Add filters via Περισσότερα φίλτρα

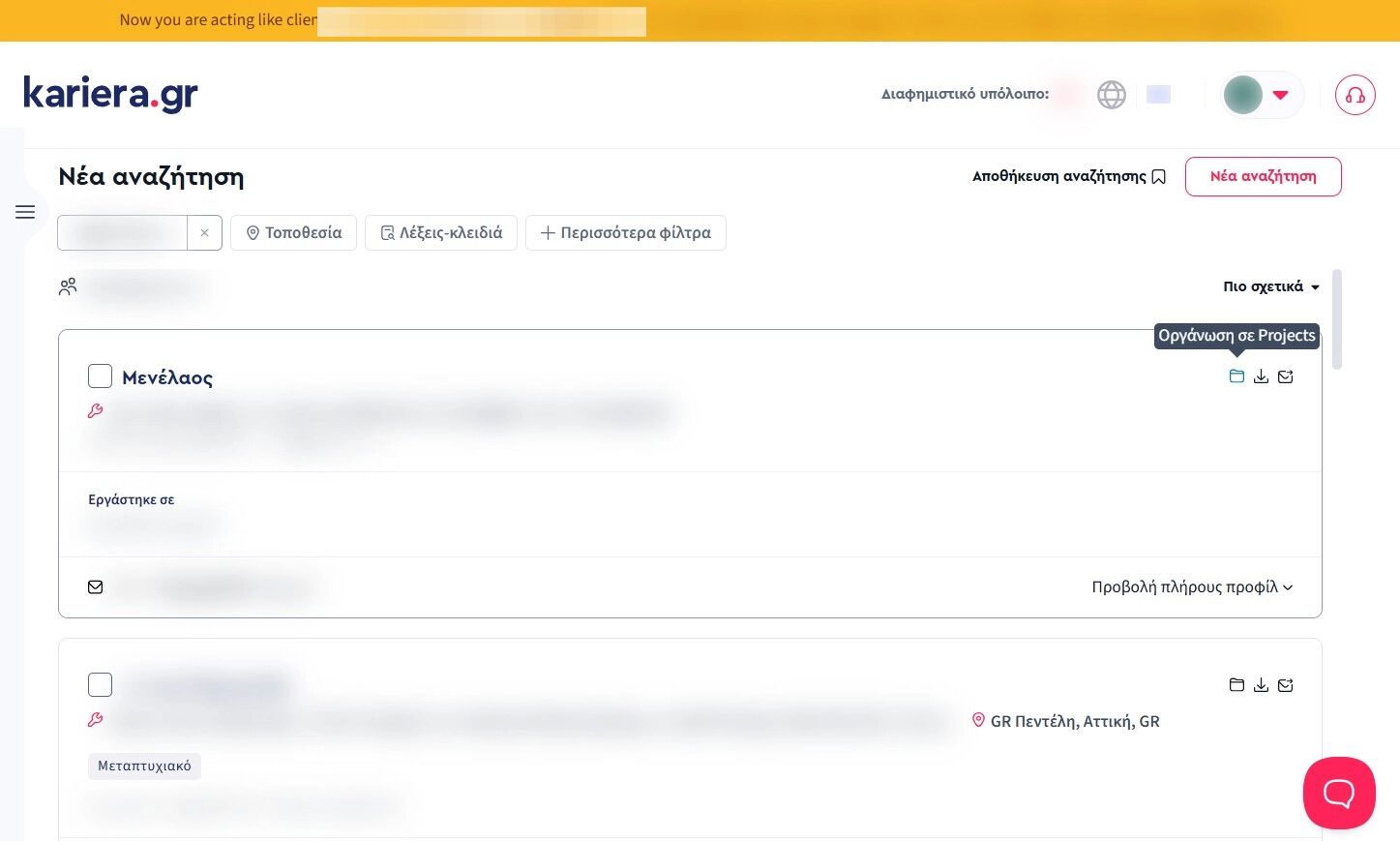click(x=626, y=232)
